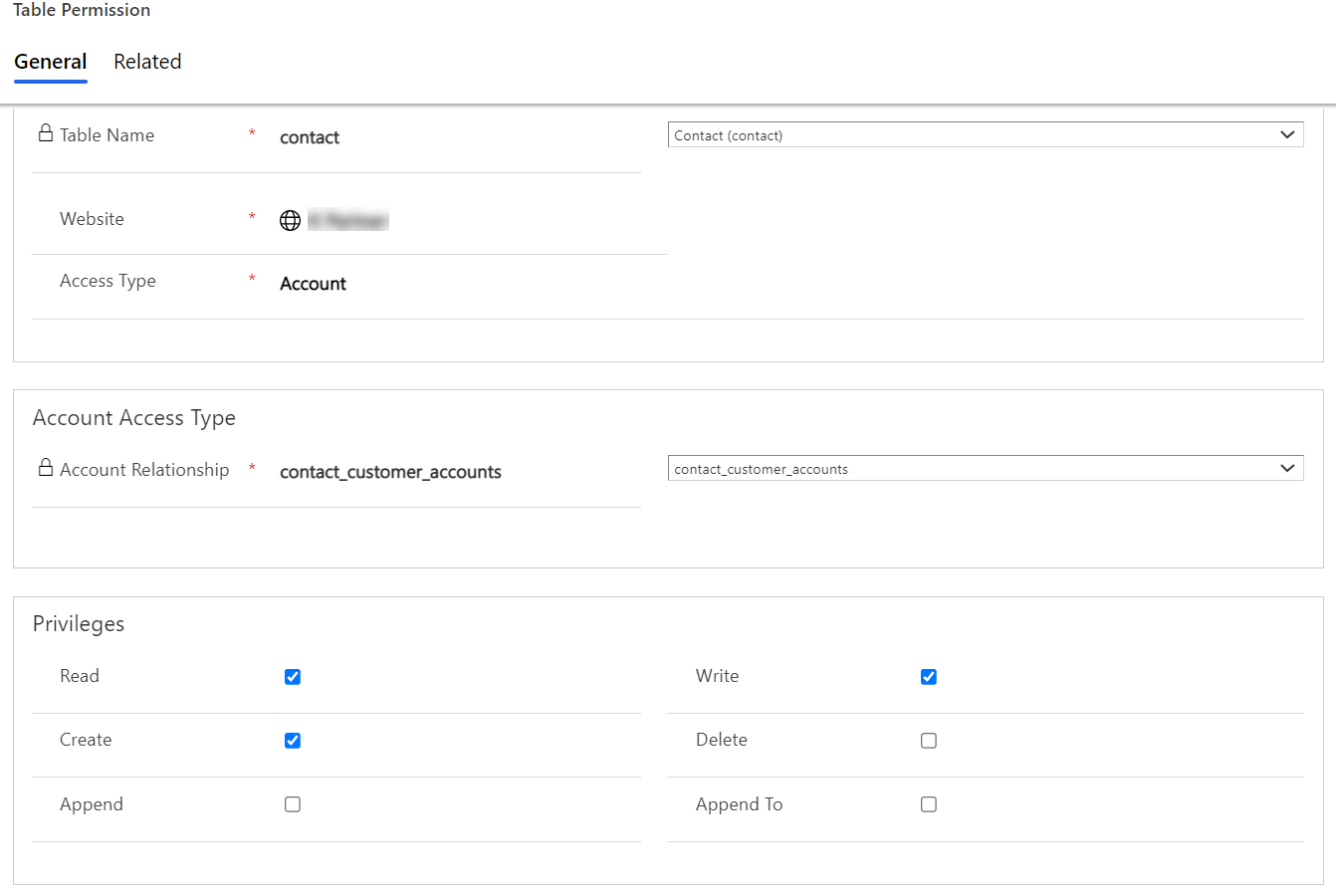Uncheck the Write privilege checkbox
This screenshot has height=896, width=1336.
(929, 677)
